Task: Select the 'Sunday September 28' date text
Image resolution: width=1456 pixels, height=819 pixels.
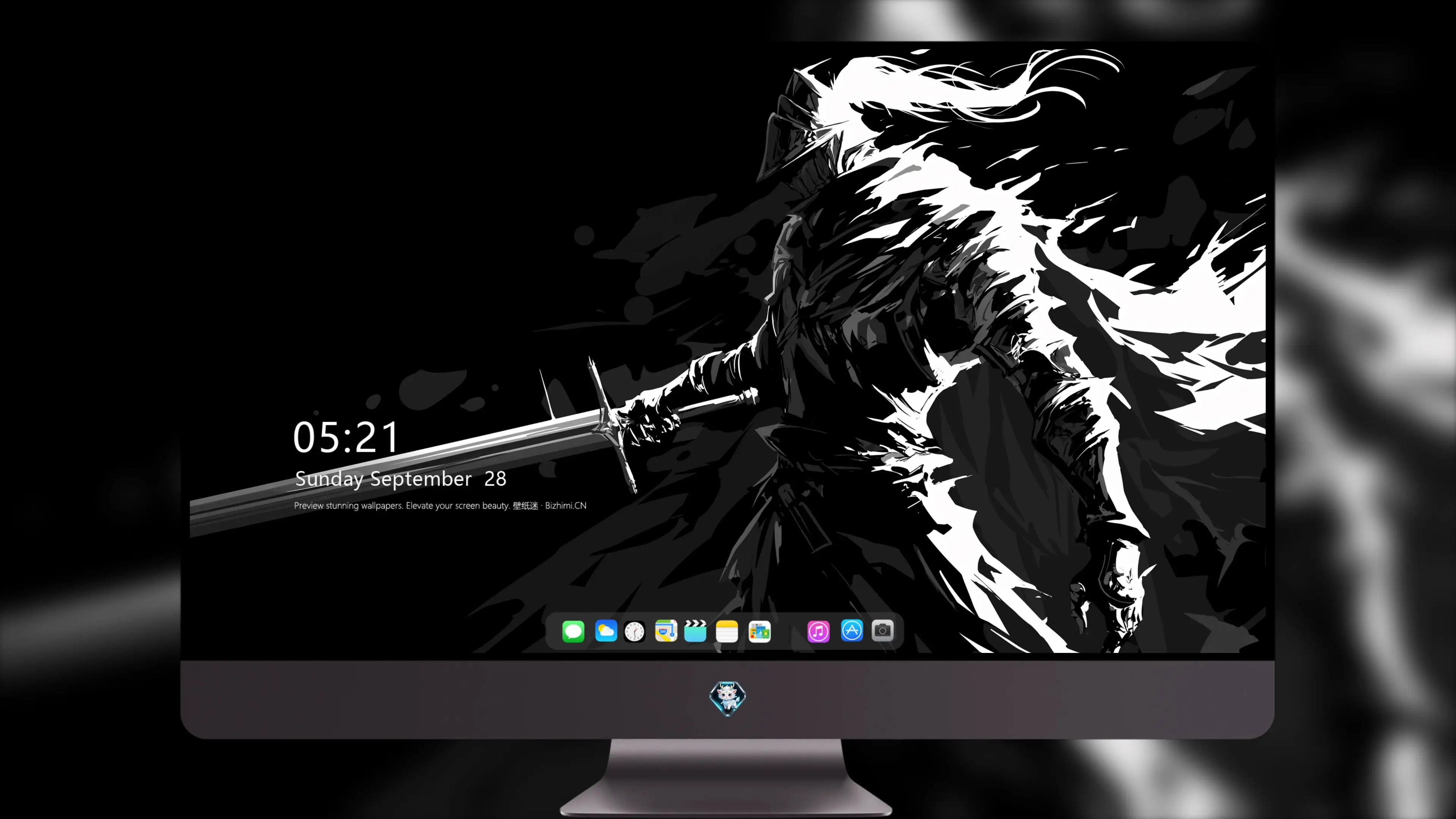Action: coord(401,479)
